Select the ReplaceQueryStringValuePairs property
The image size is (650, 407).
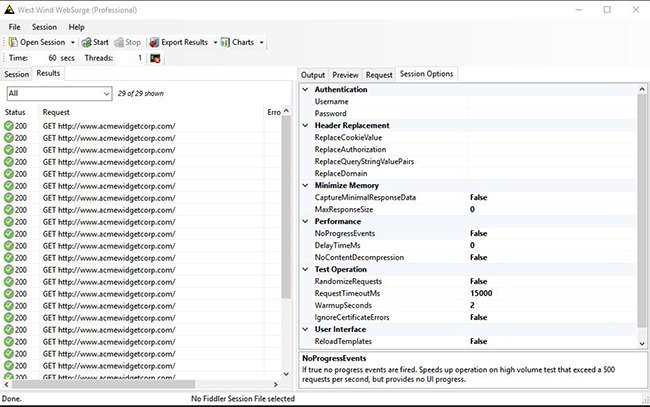pyautogui.click(x=364, y=162)
